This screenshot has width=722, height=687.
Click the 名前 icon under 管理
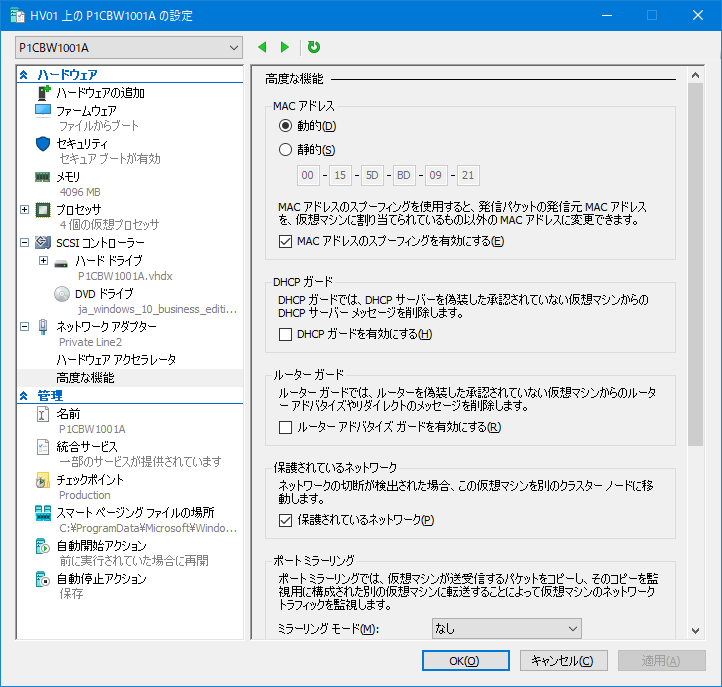(x=42, y=414)
